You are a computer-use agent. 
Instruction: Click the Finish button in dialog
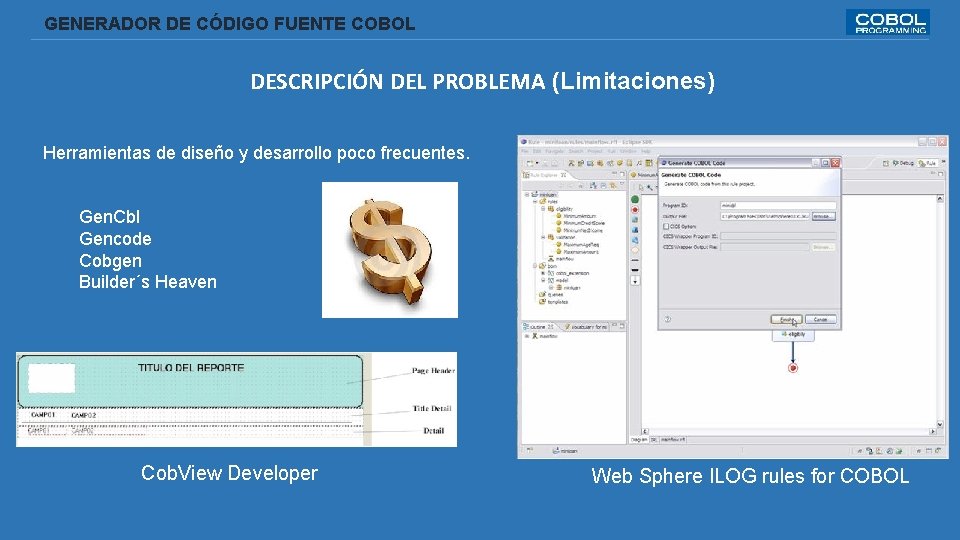(786, 320)
